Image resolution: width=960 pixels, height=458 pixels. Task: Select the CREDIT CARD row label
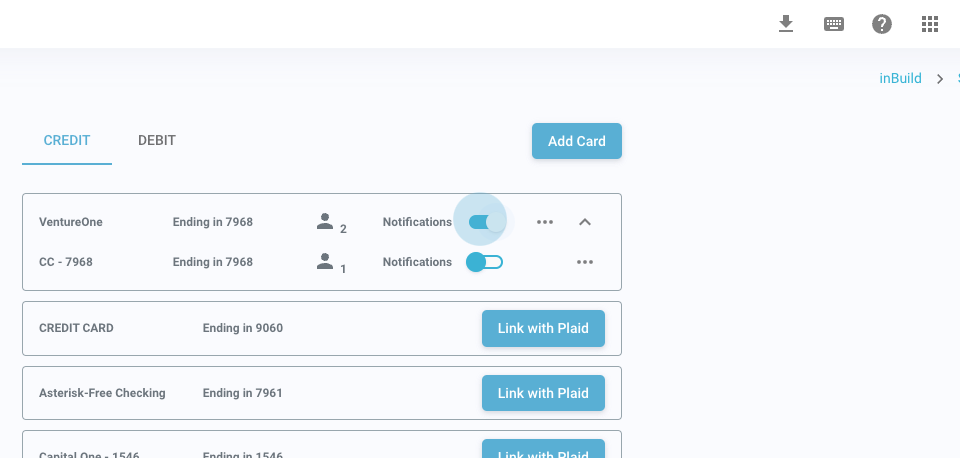coord(76,328)
